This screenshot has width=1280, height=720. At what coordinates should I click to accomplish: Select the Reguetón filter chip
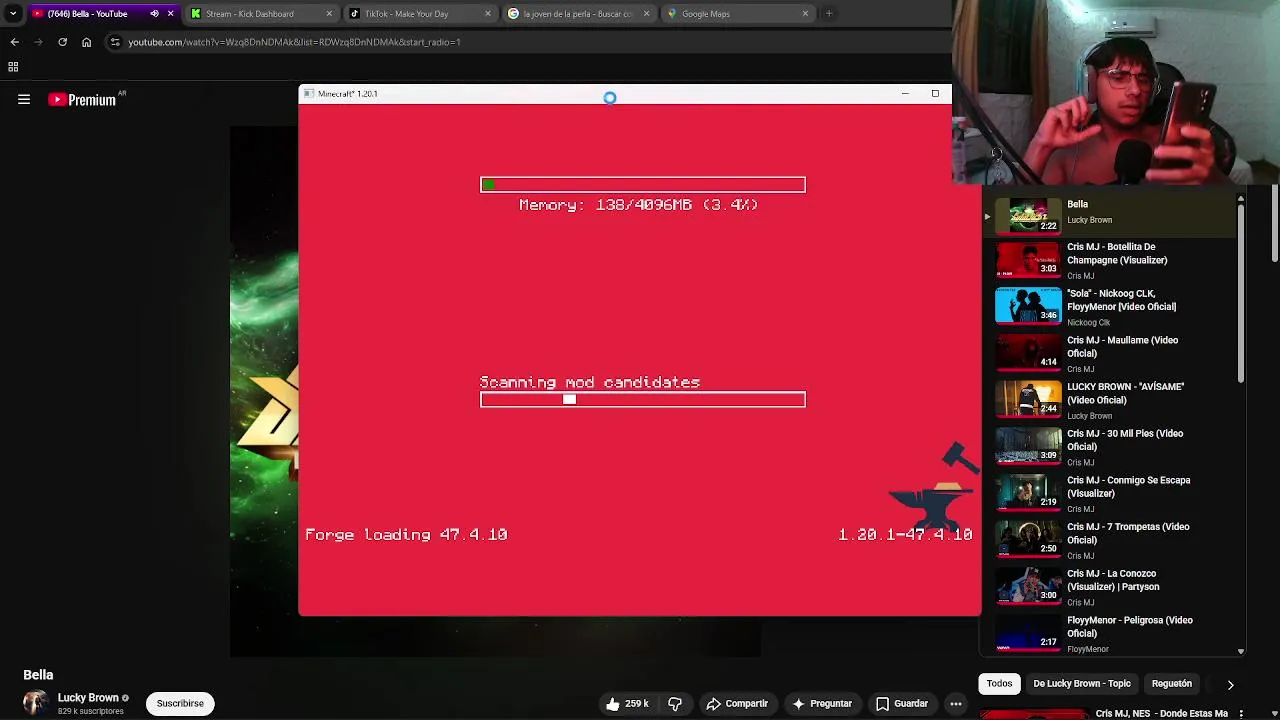click(x=1172, y=684)
